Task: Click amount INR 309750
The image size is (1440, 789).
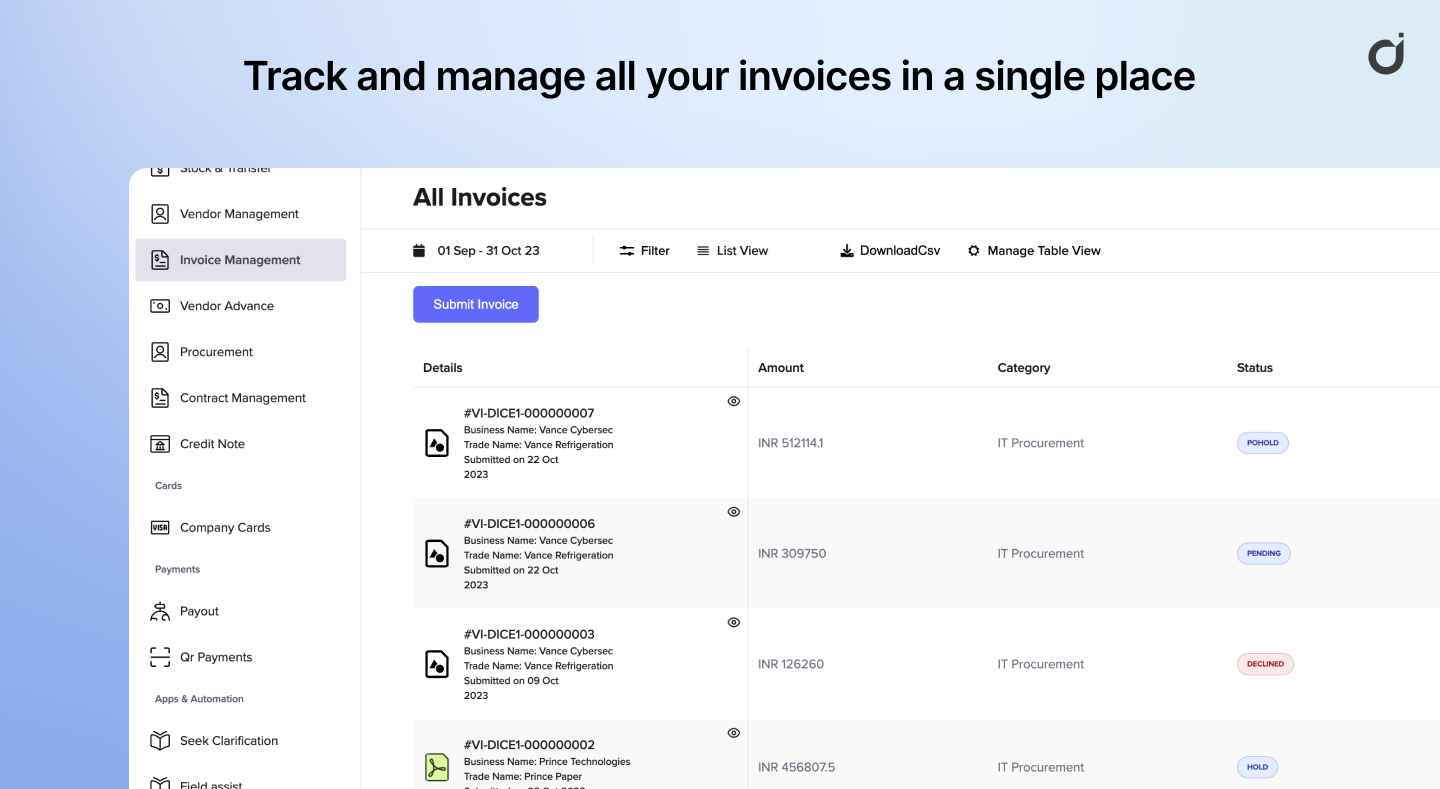Action: [792, 553]
